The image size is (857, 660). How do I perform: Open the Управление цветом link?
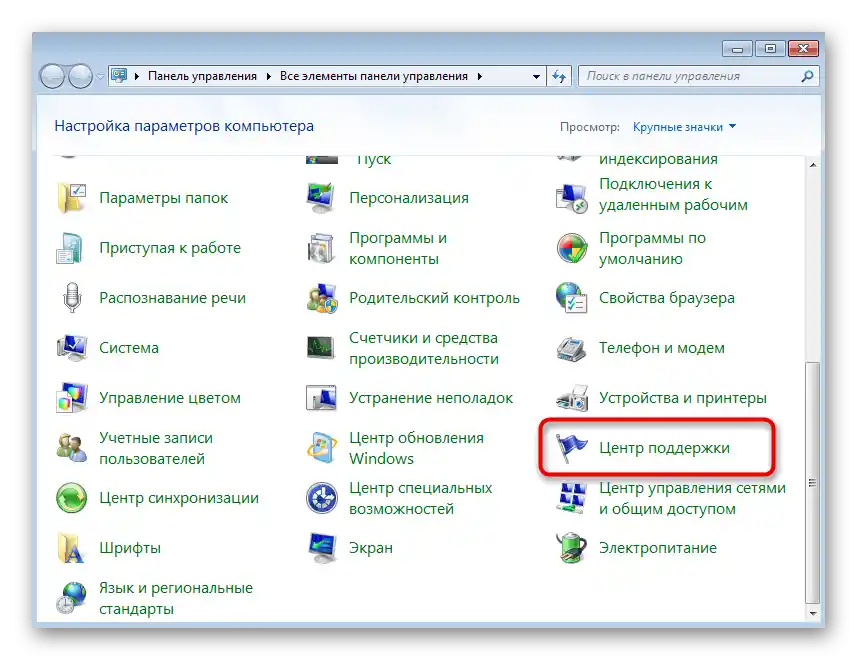click(170, 398)
